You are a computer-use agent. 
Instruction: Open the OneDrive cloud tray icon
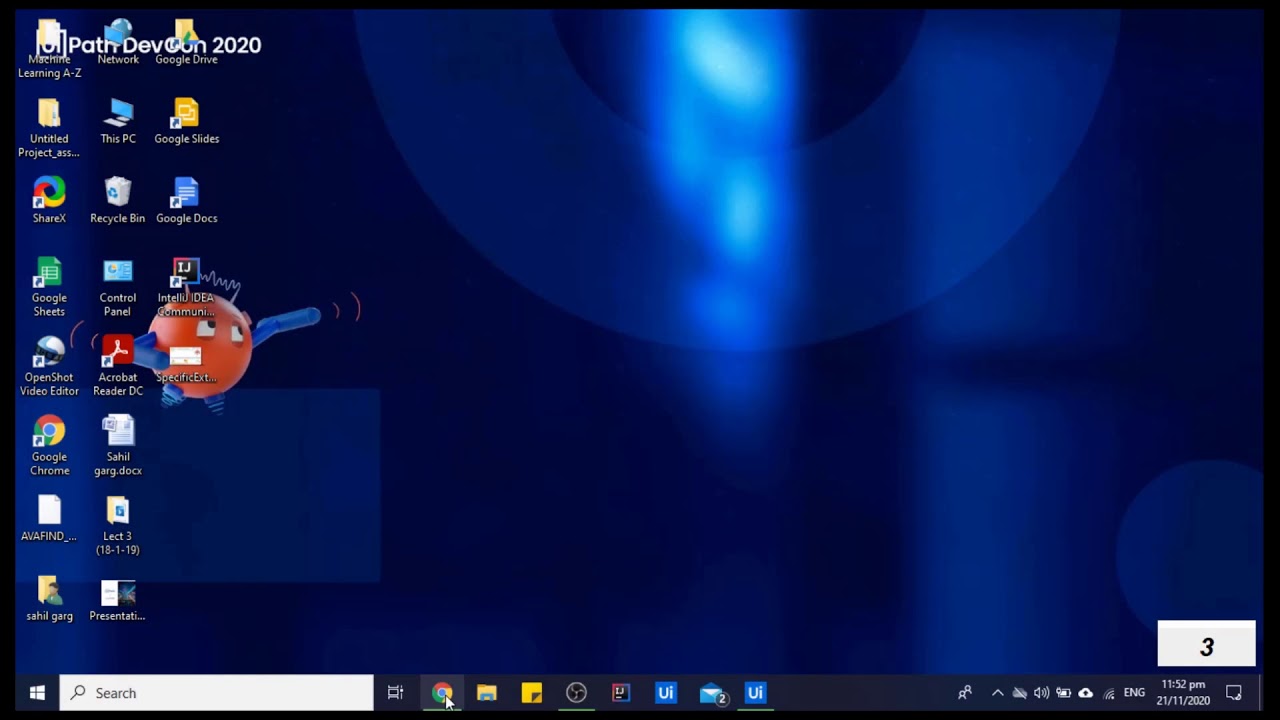point(1085,693)
